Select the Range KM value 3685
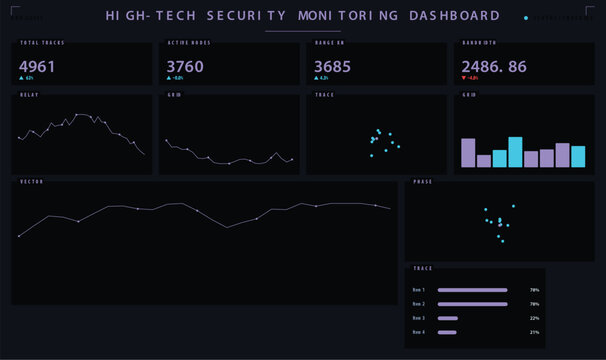The image size is (606, 360). tap(332, 67)
